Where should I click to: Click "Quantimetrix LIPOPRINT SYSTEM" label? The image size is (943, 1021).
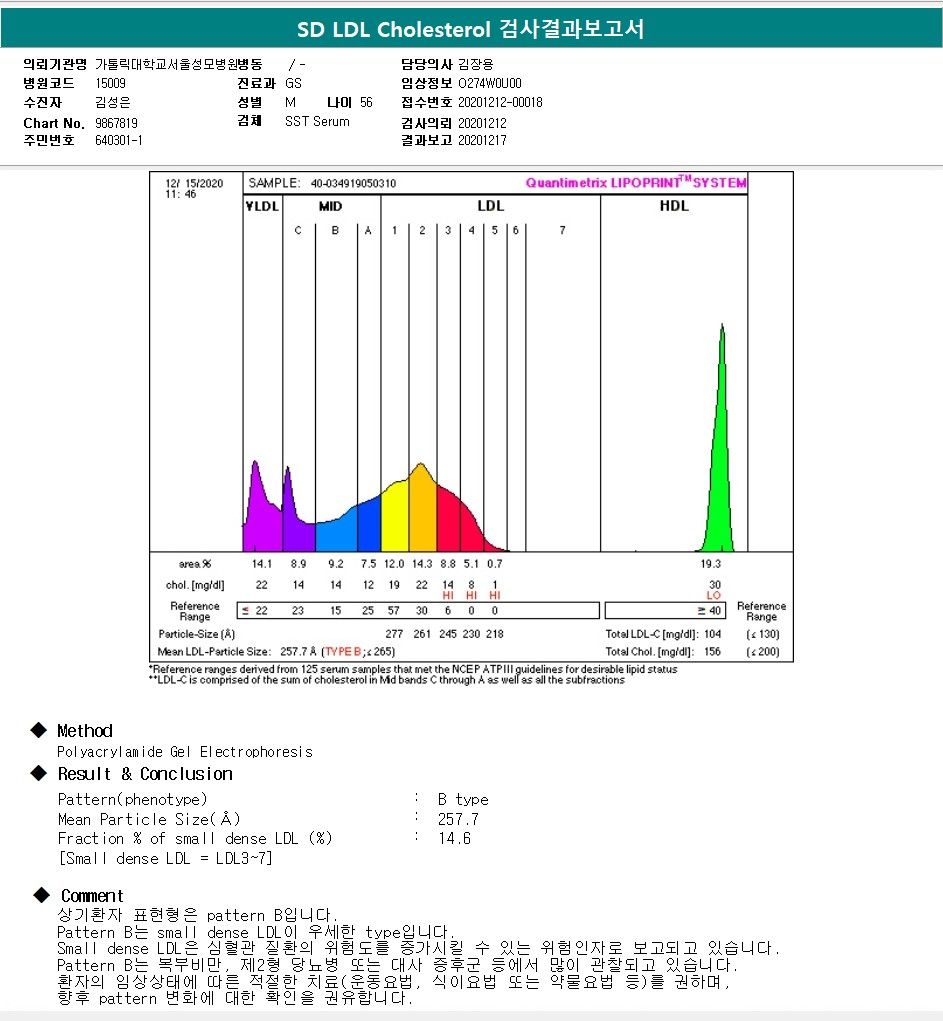[x=636, y=182]
